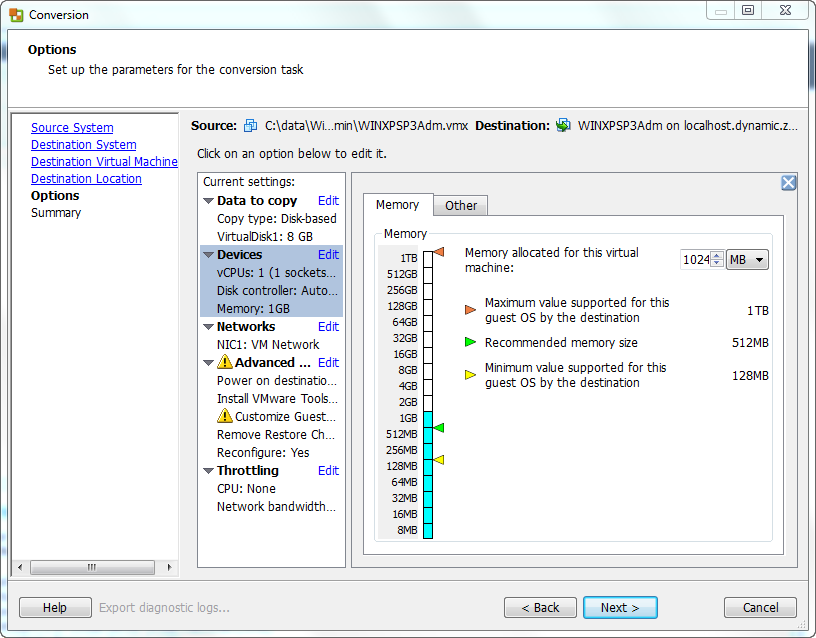Click the orange triangle legend icon

pyautogui.click(x=470, y=310)
